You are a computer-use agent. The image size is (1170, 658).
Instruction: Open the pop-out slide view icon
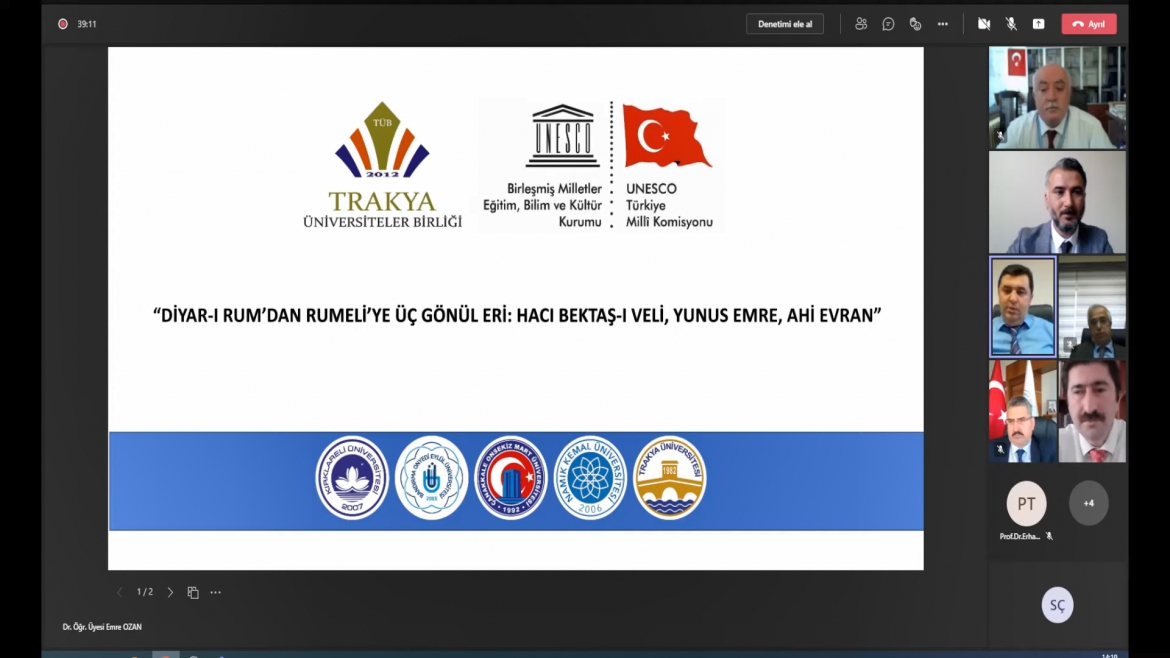pos(193,592)
